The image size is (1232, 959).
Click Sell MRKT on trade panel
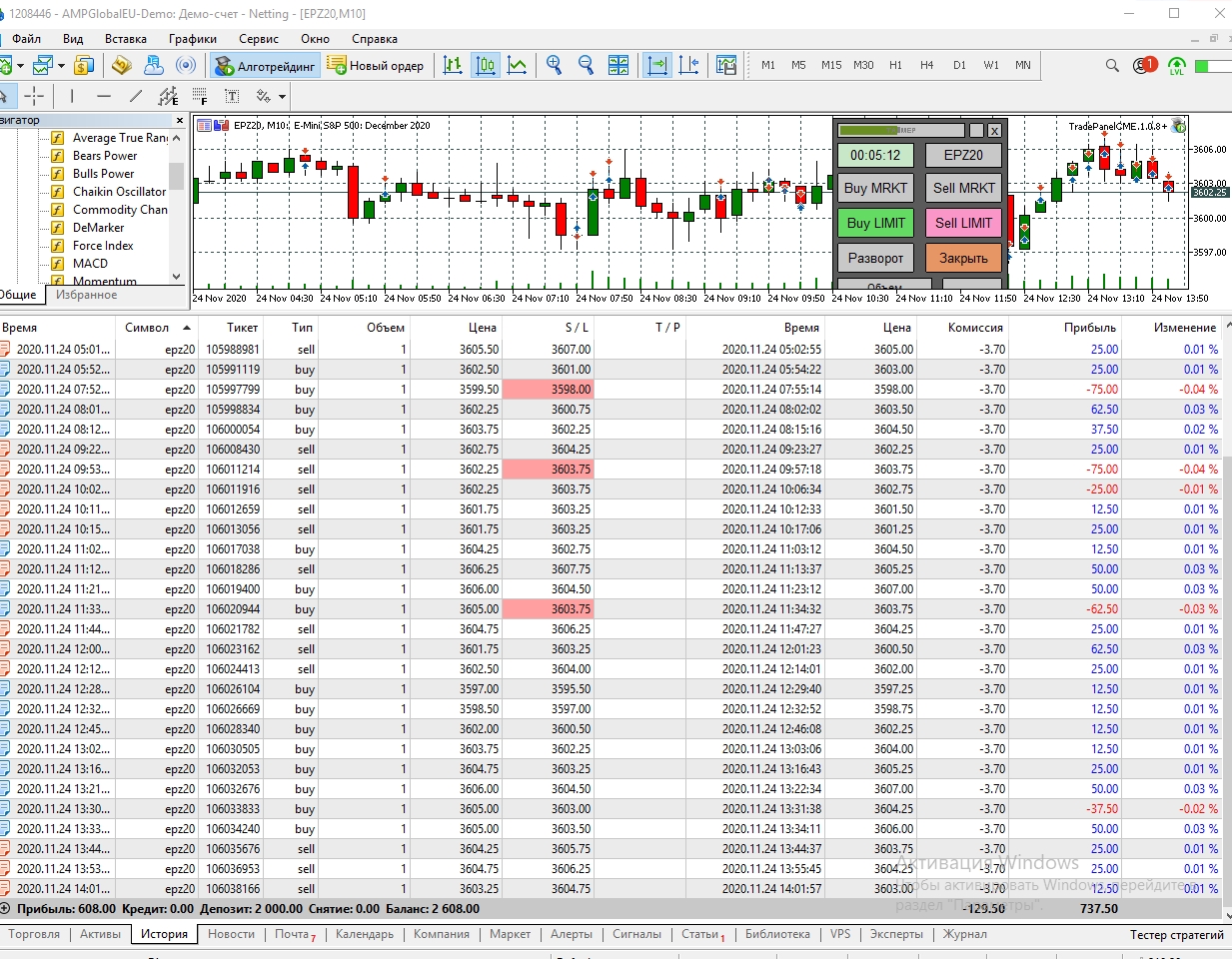(x=964, y=188)
